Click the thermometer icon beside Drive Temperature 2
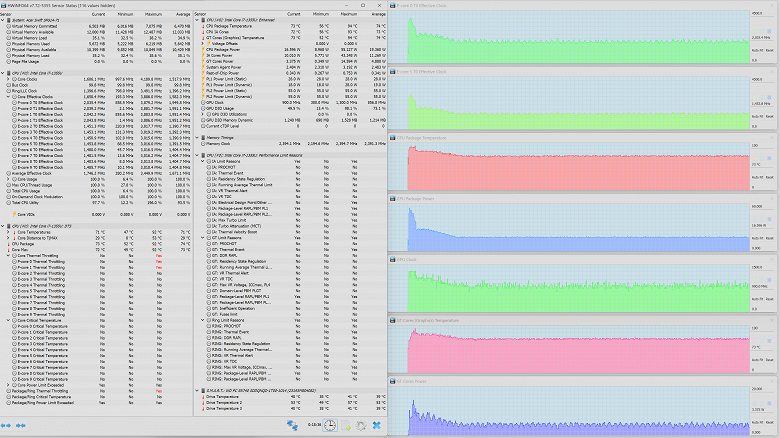Image resolution: width=780 pixels, height=438 pixels. click(x=203, y=403)
